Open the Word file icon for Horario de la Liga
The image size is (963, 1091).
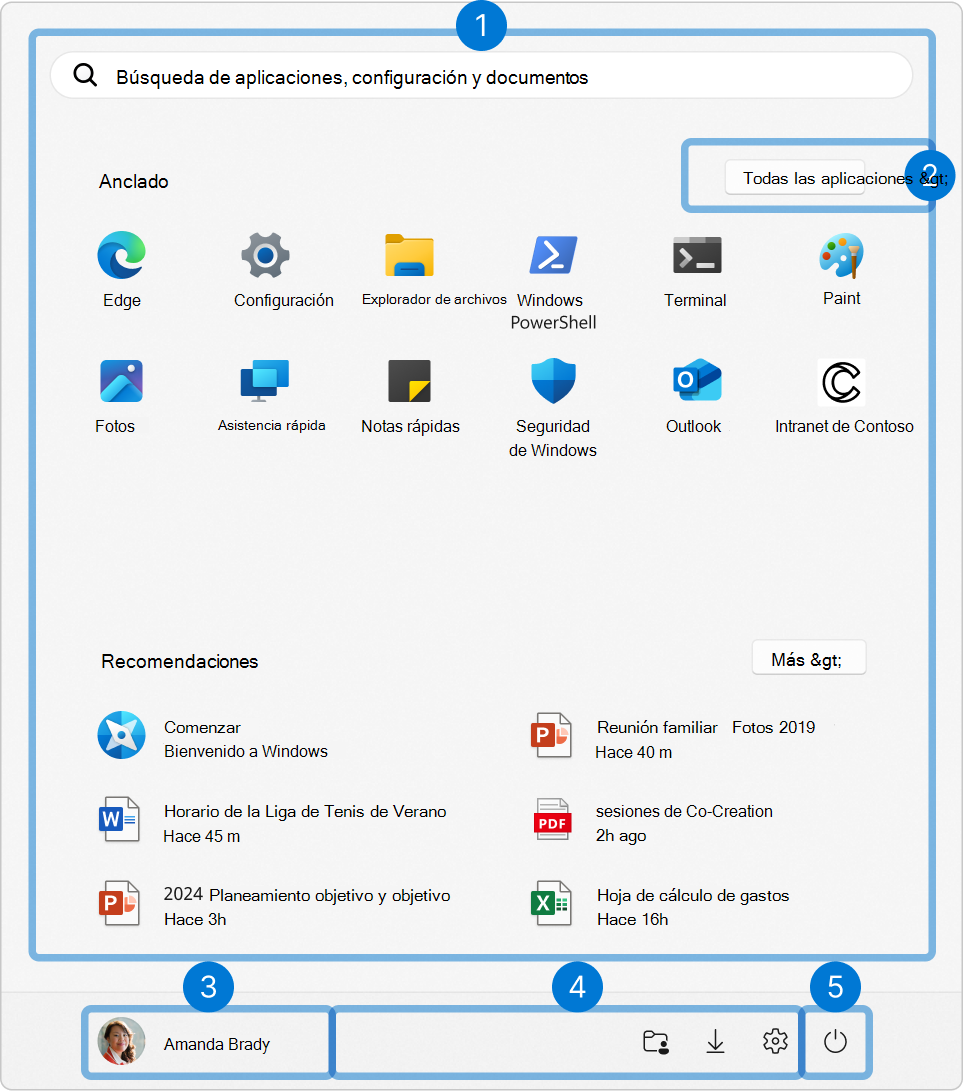click(119, 819)
